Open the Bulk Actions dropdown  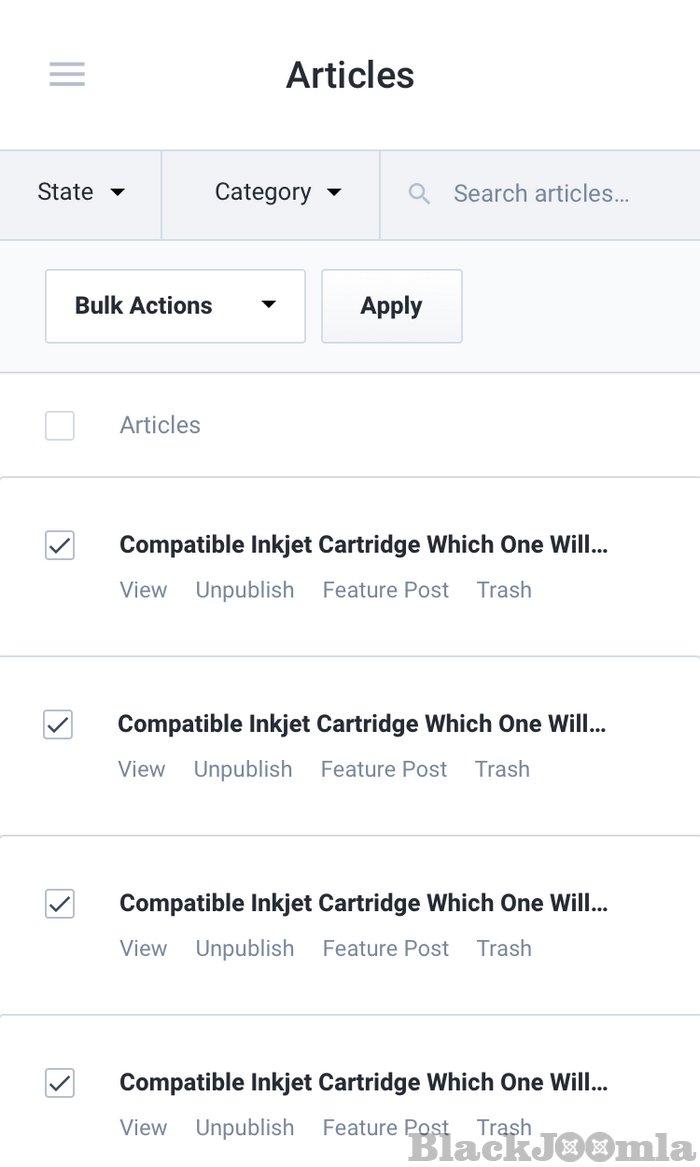[175, 306]
